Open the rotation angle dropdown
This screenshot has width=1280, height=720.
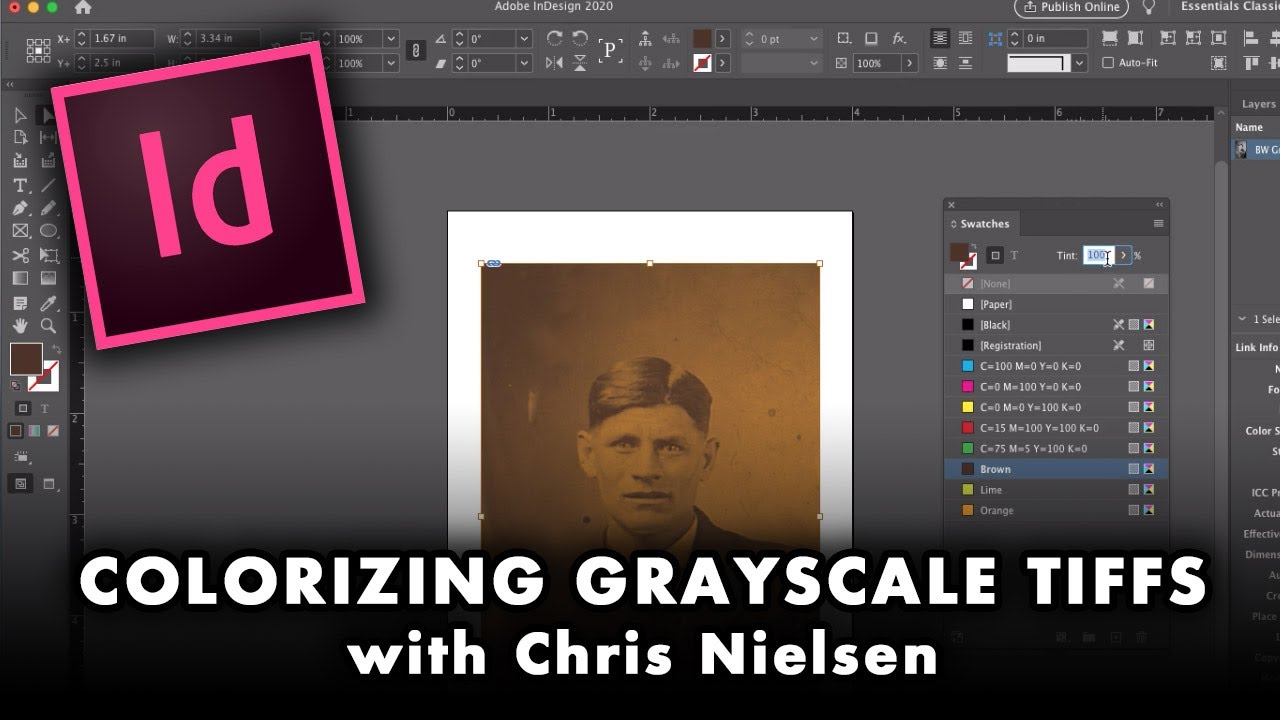pos(524,39)
